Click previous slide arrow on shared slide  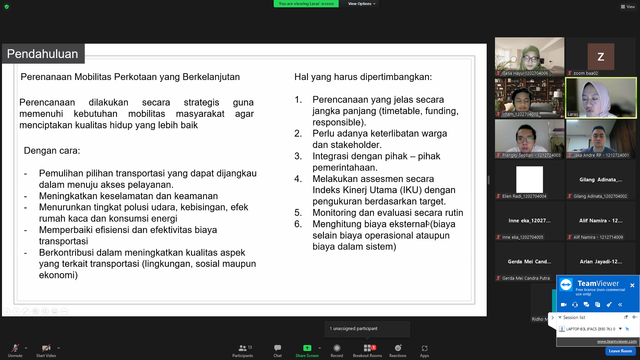click(x=7, y=311)
